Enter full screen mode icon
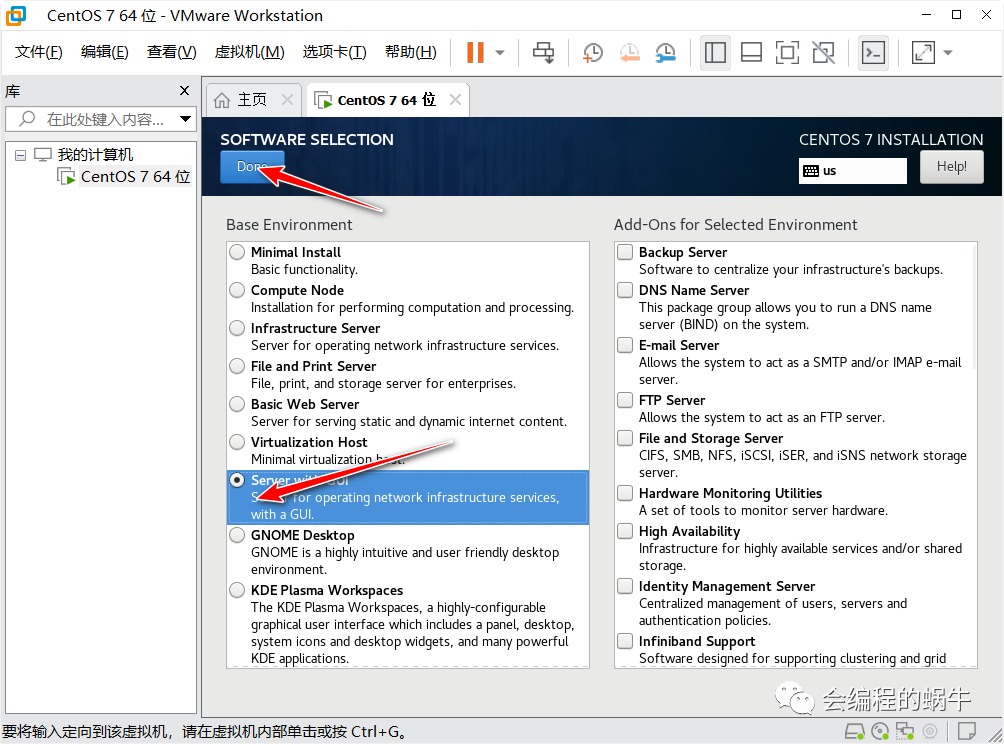 787,53
